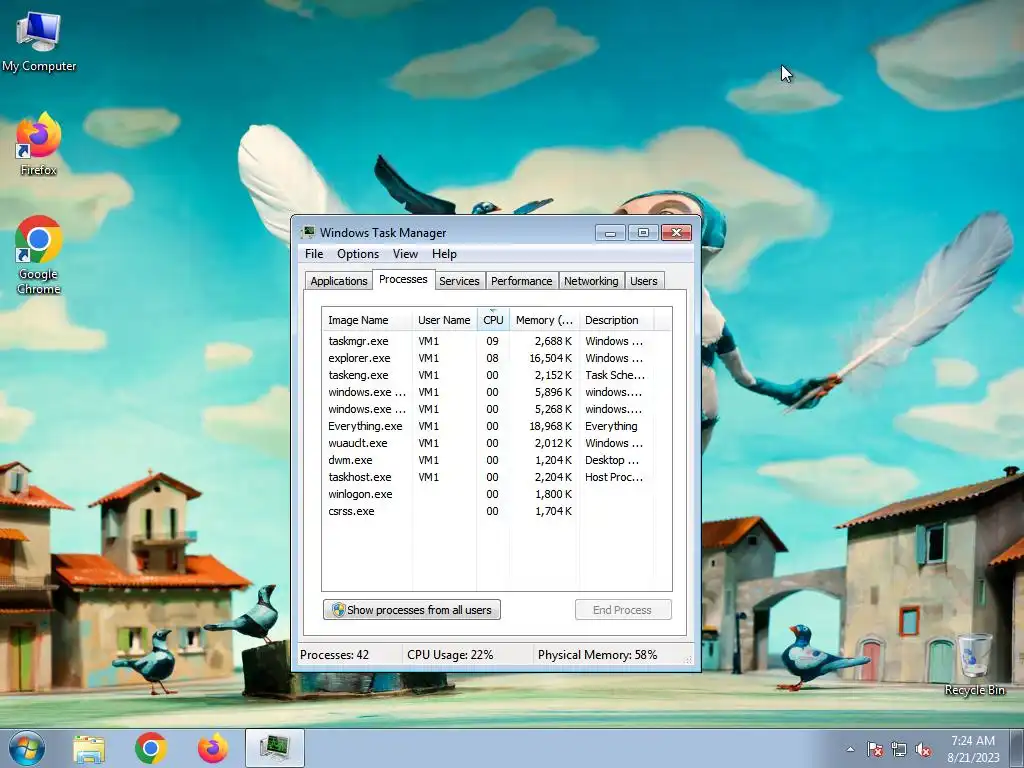Click the 16,504 K memory value
Image resolution: width=1024 pixels, height=768 pixels.
coord(551,358)
